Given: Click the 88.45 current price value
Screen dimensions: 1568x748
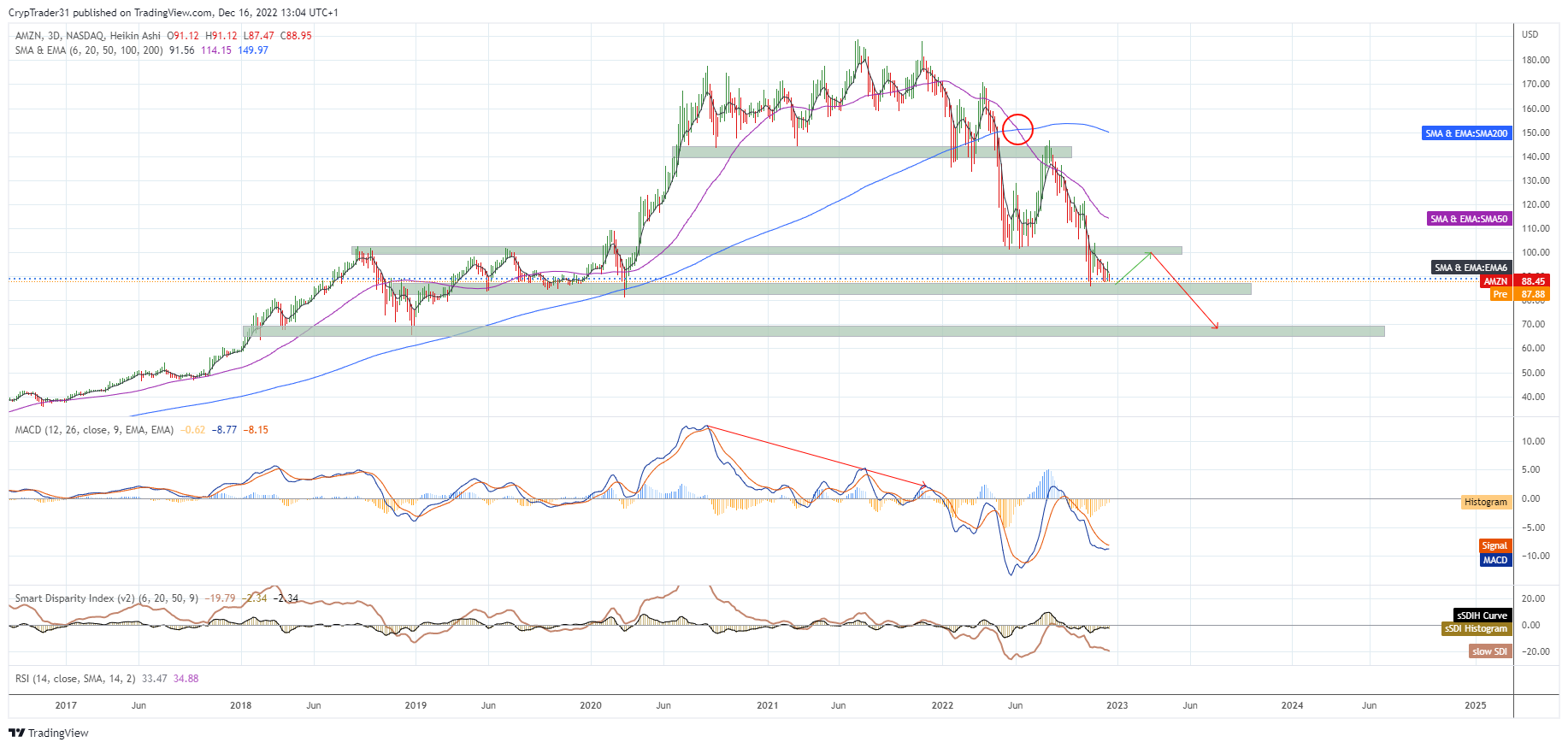Looking at the screenshot, I should point(1533,281).
